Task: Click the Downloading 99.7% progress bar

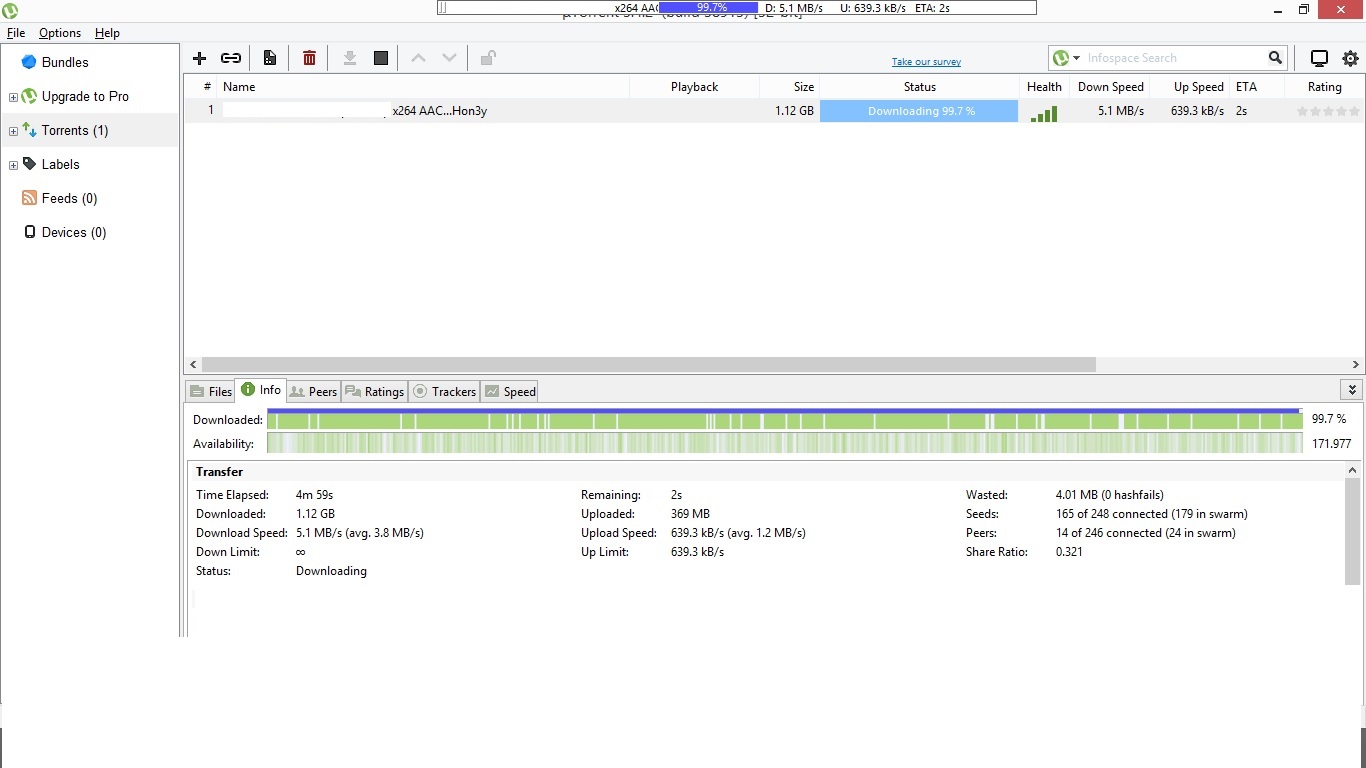Action: coord(919,111)
